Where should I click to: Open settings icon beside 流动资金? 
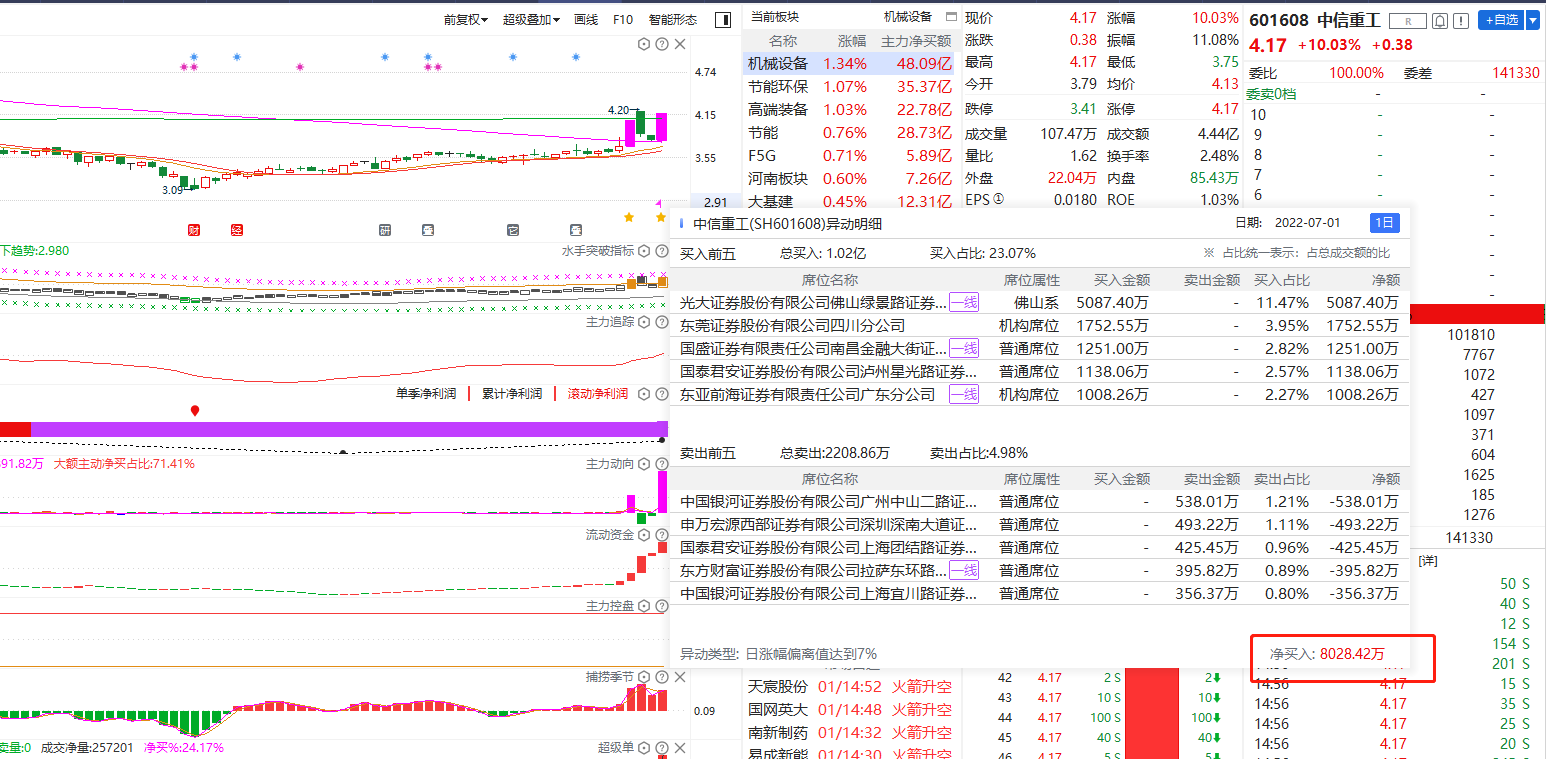click(x=644, y=535)
